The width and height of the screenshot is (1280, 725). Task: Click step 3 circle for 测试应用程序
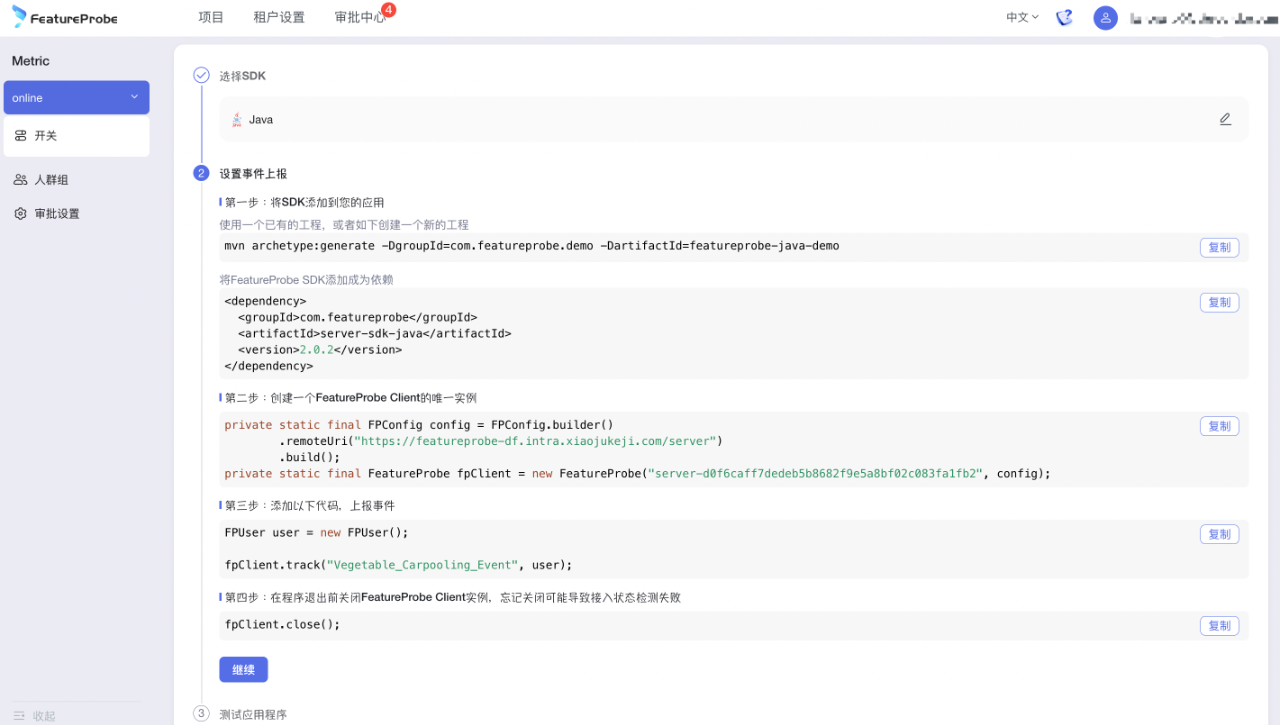(201, 714)
